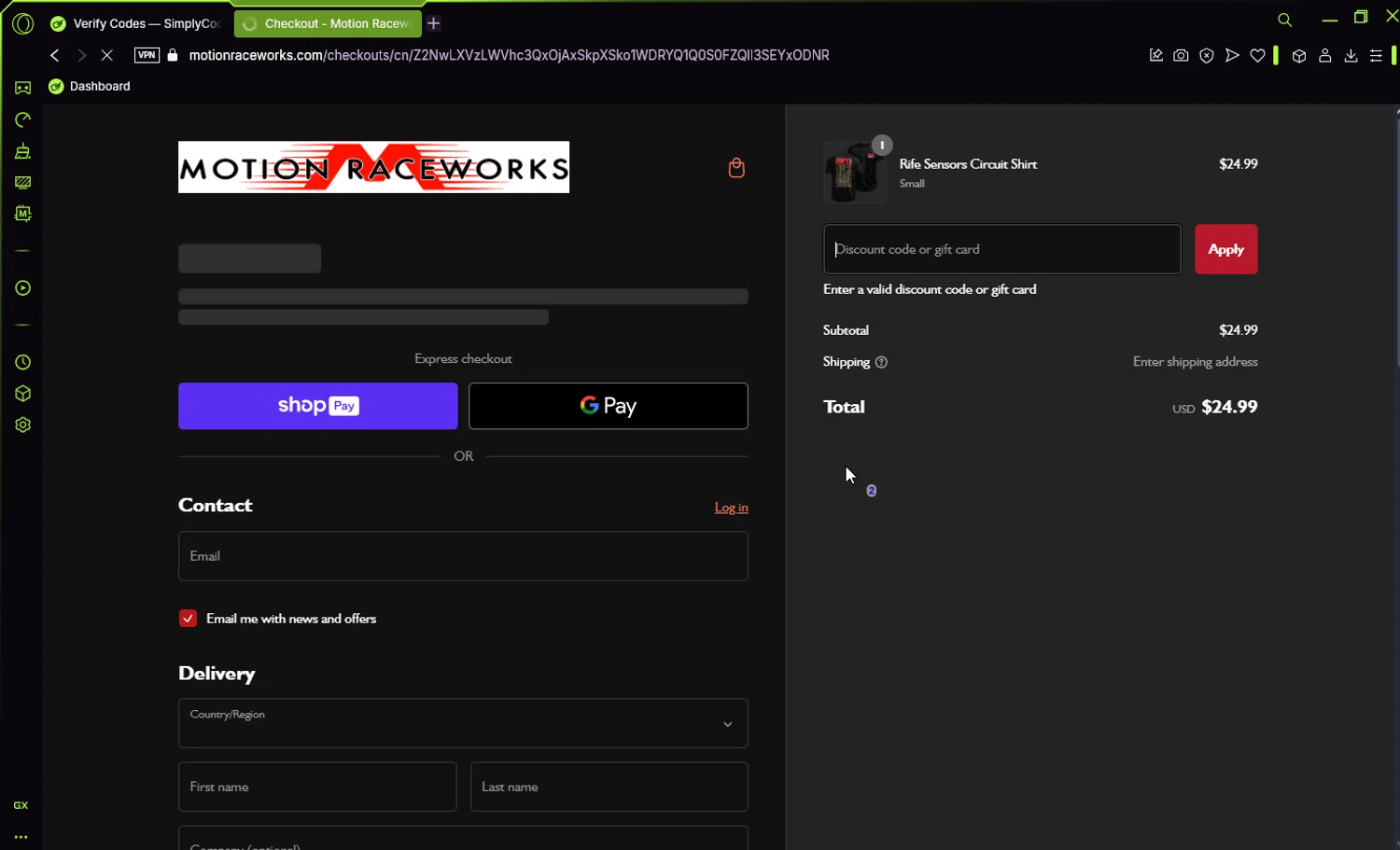Pay with the Shop Pay button
Viewport: 1400px width, 850px height.
click(318, 406)
